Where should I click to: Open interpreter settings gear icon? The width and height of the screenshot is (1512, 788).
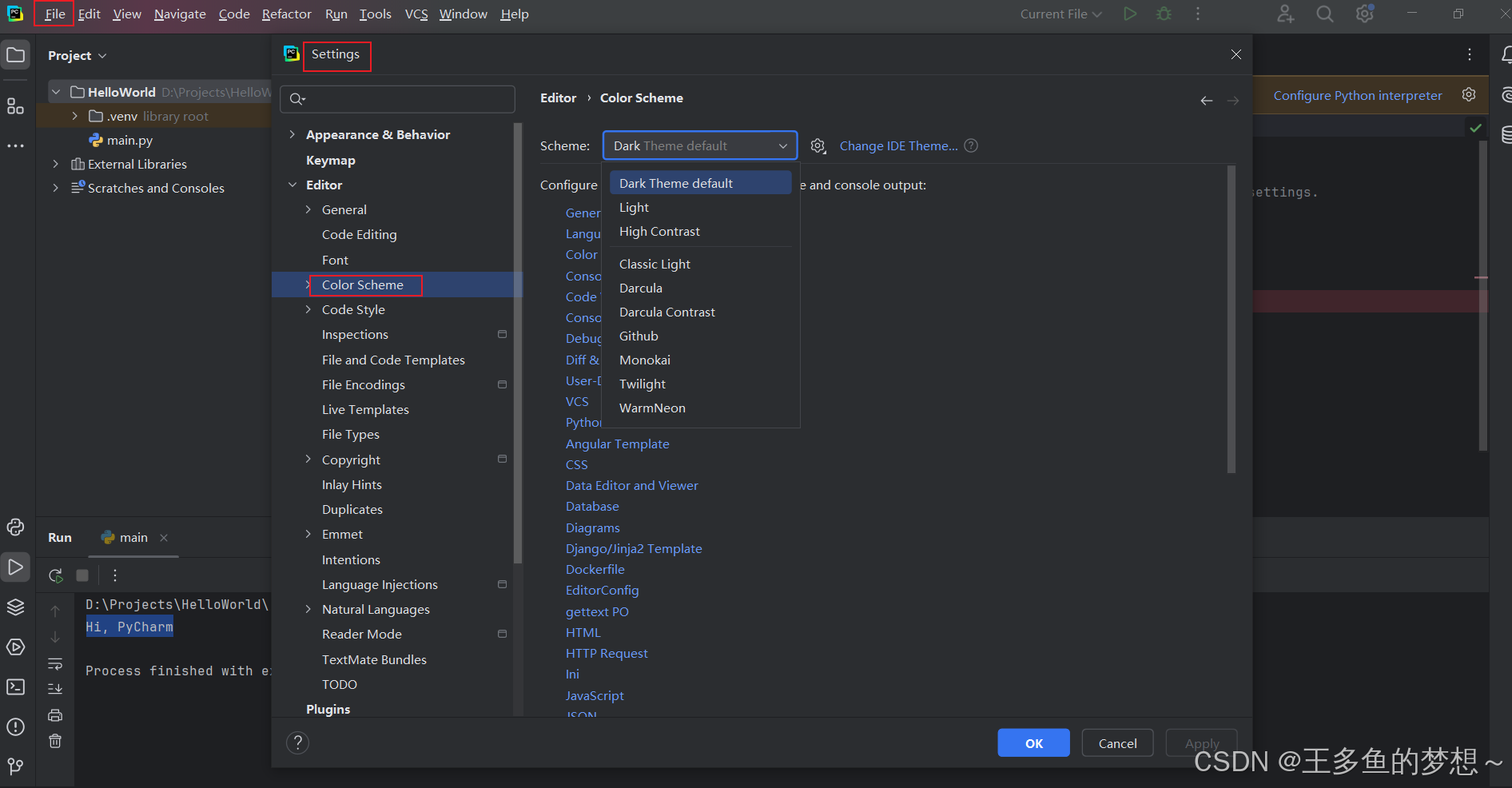(1469, 94)
